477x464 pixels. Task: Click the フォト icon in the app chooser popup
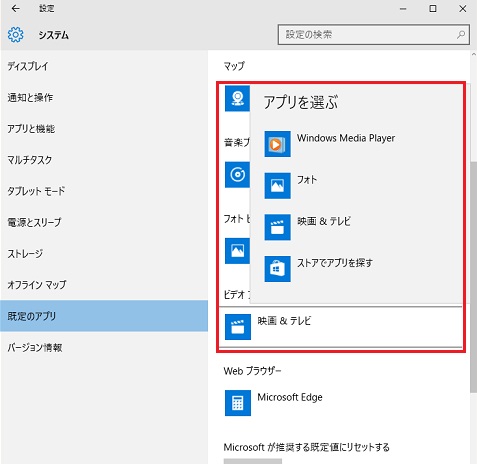click(x=277, y=186)
